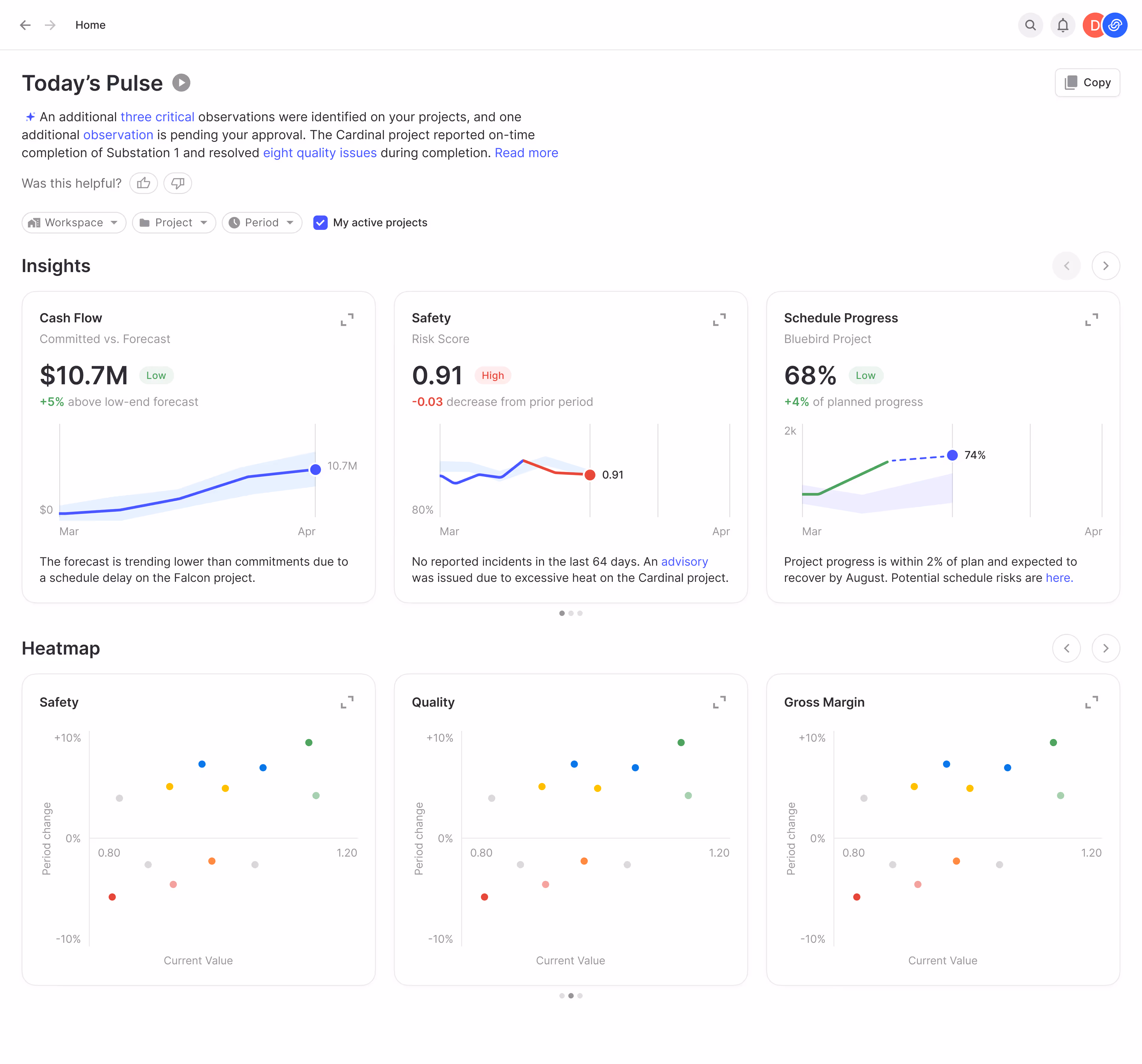Go to previous Heatmap page

[x=1066, y=649]
